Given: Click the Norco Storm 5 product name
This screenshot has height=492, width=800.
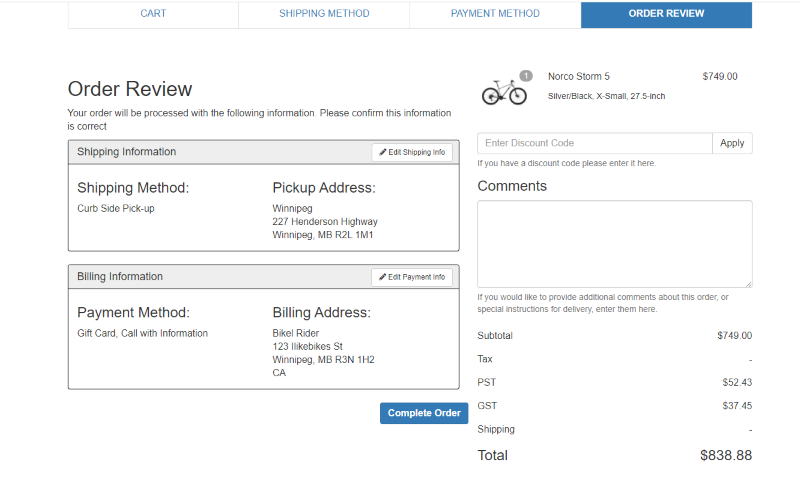Looking at the screenshot, I should click(579, 77).
